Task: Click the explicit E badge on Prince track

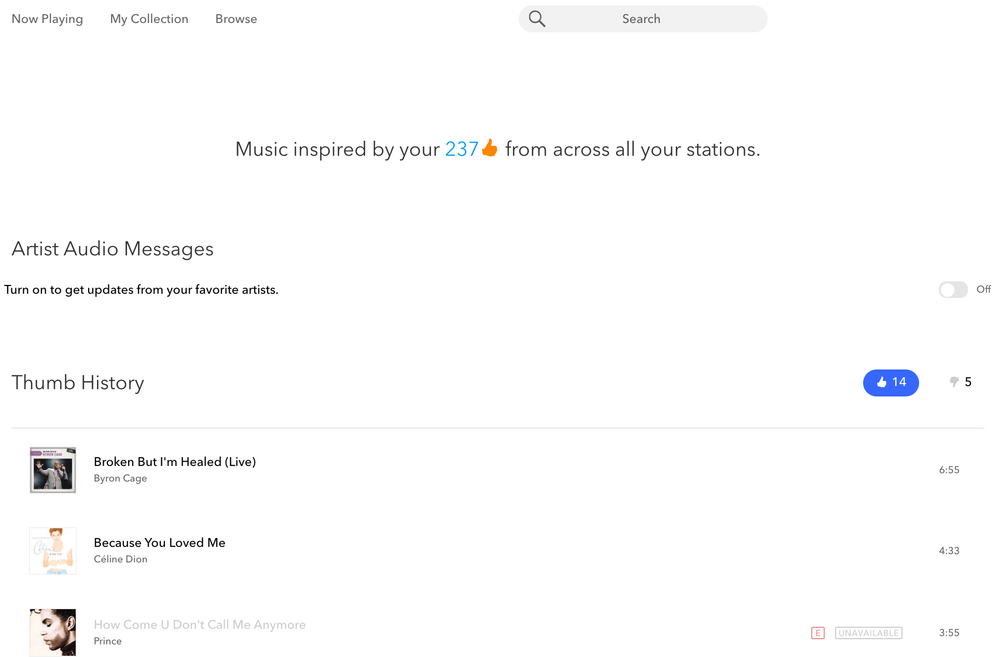Action: pos(817,633)
